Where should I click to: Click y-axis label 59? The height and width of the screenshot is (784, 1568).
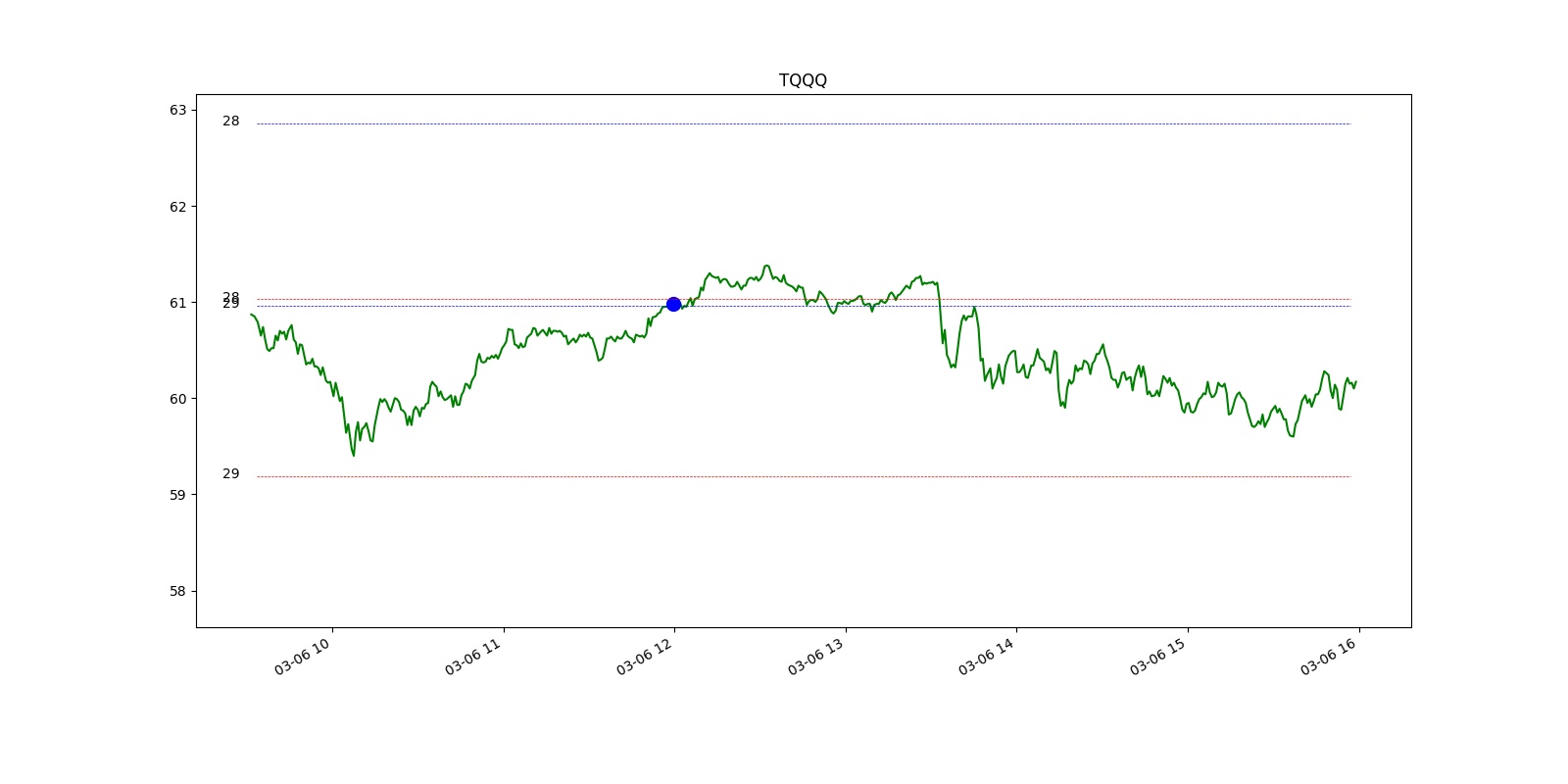coord(177,495)
